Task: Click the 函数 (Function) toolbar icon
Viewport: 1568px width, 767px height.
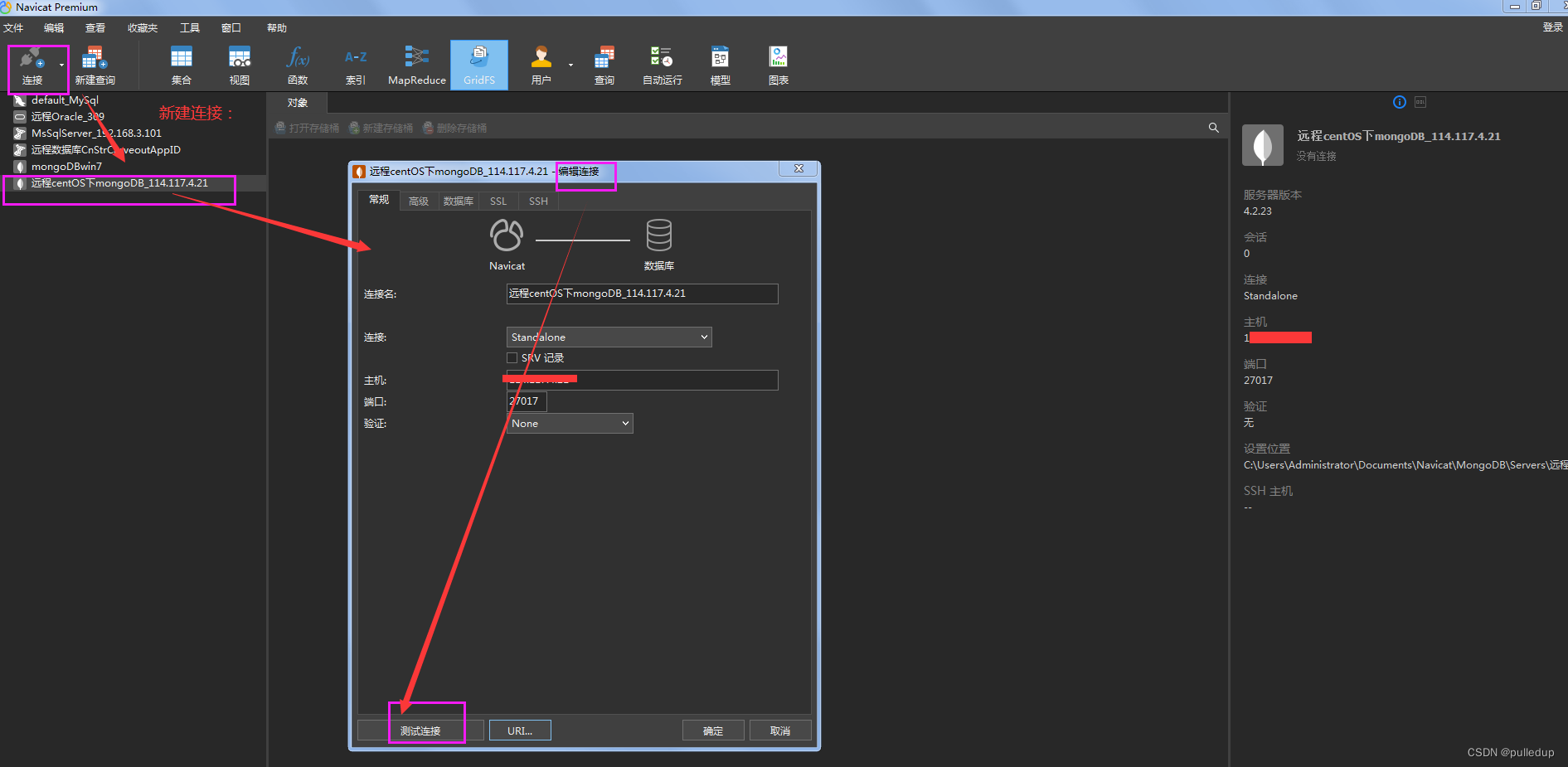Action: [298, 66]
